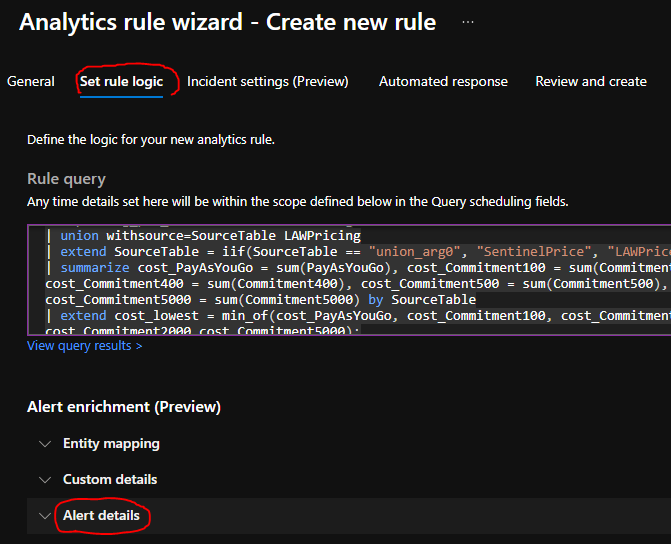Image resolution: width=671 pixels, height=544 pixels.
Task: Click the View query results link
Action: pos(84,346)
